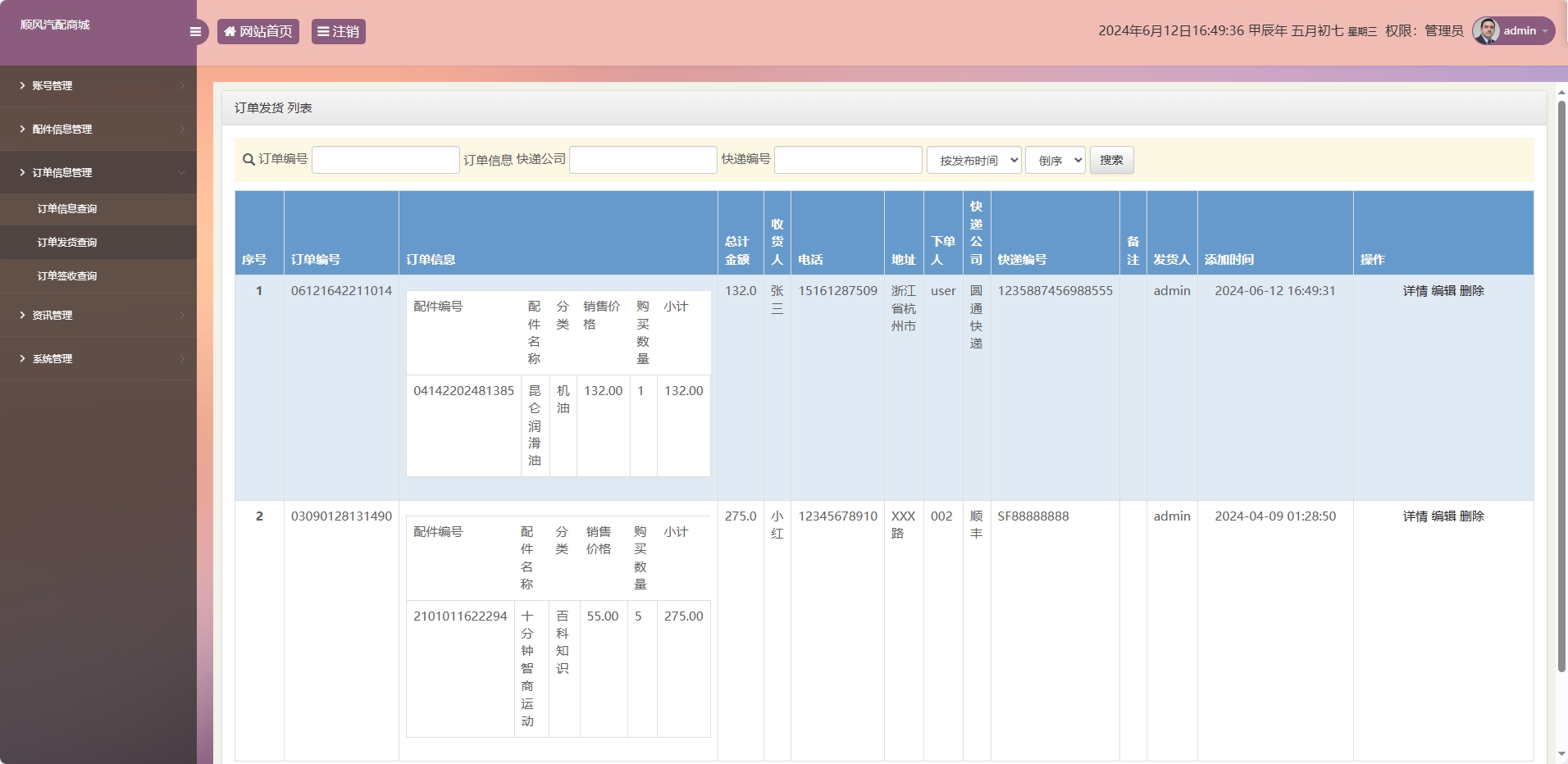The image size is (1568, 764).
Task: Click the 搜索 search button
Action: [1111, 161]
